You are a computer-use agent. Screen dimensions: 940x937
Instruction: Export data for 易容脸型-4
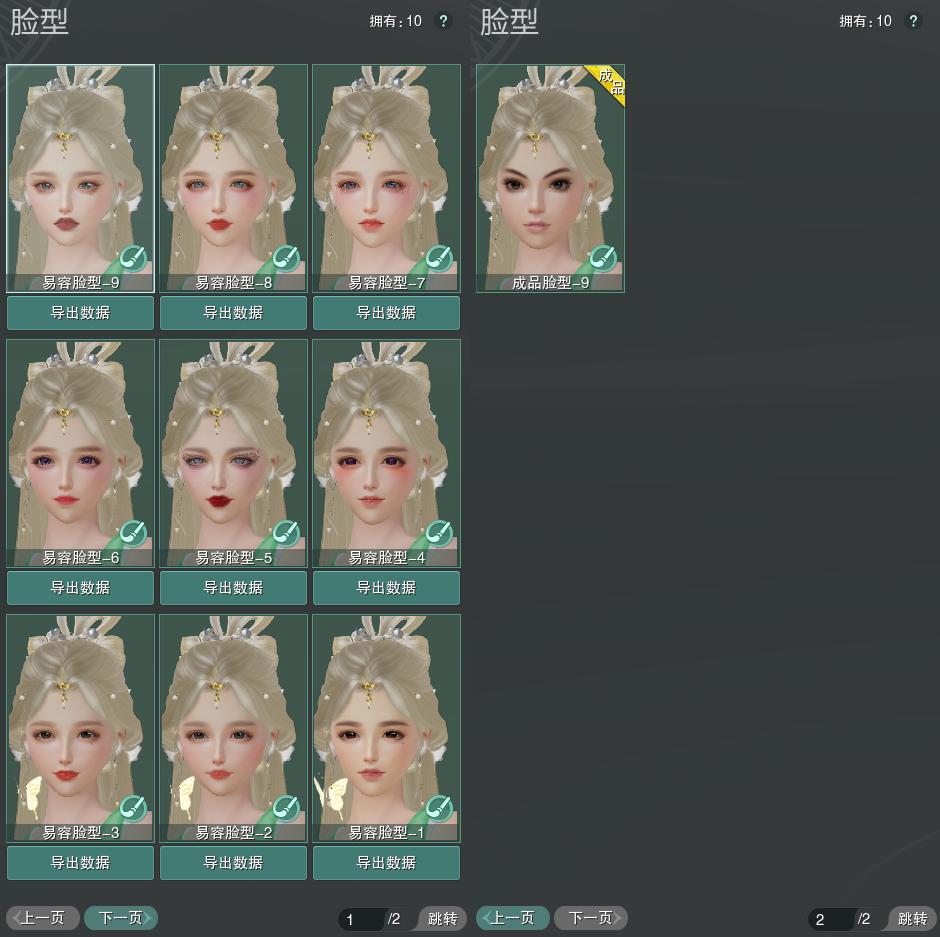pyautogui.click(x=387, y=587)
